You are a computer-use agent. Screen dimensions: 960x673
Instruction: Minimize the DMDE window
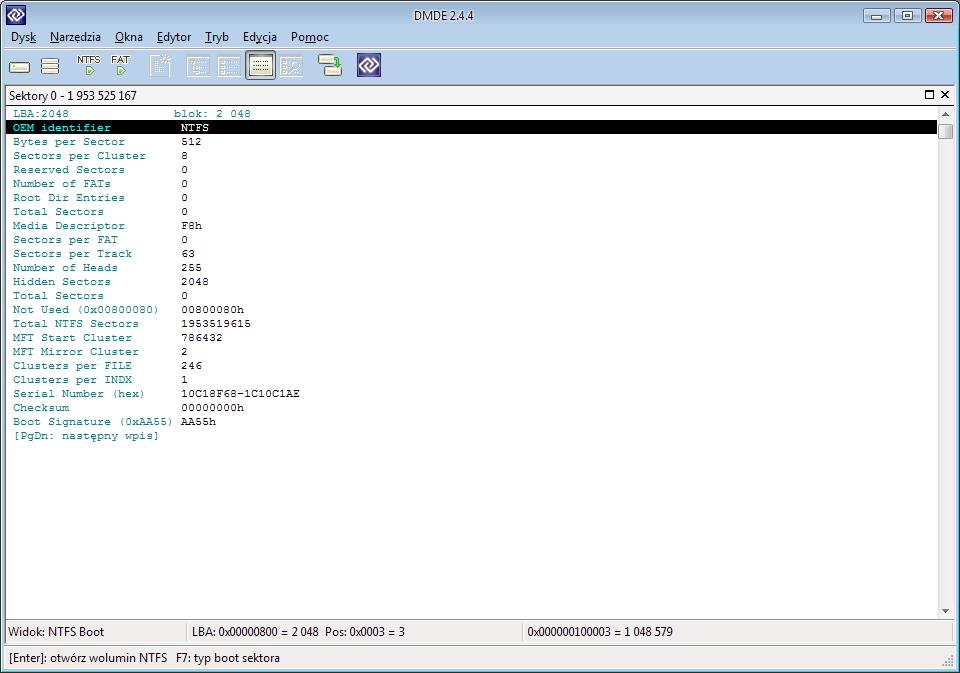click(x=877, y=15)
